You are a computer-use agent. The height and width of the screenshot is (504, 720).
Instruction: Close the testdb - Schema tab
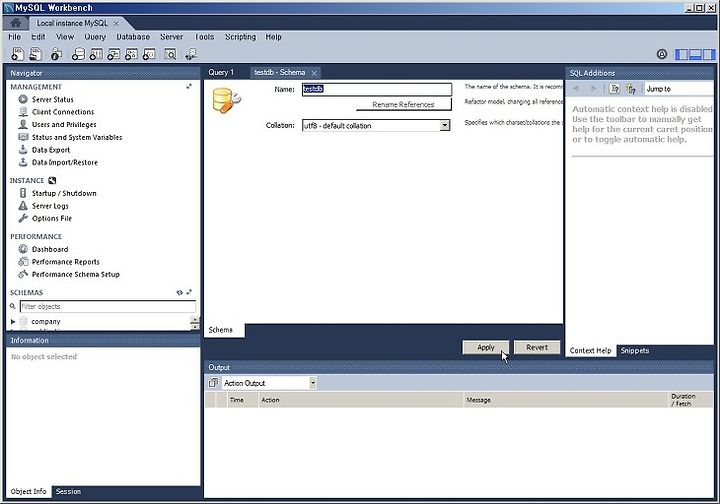pyautogui.click(x=314, y=73)
